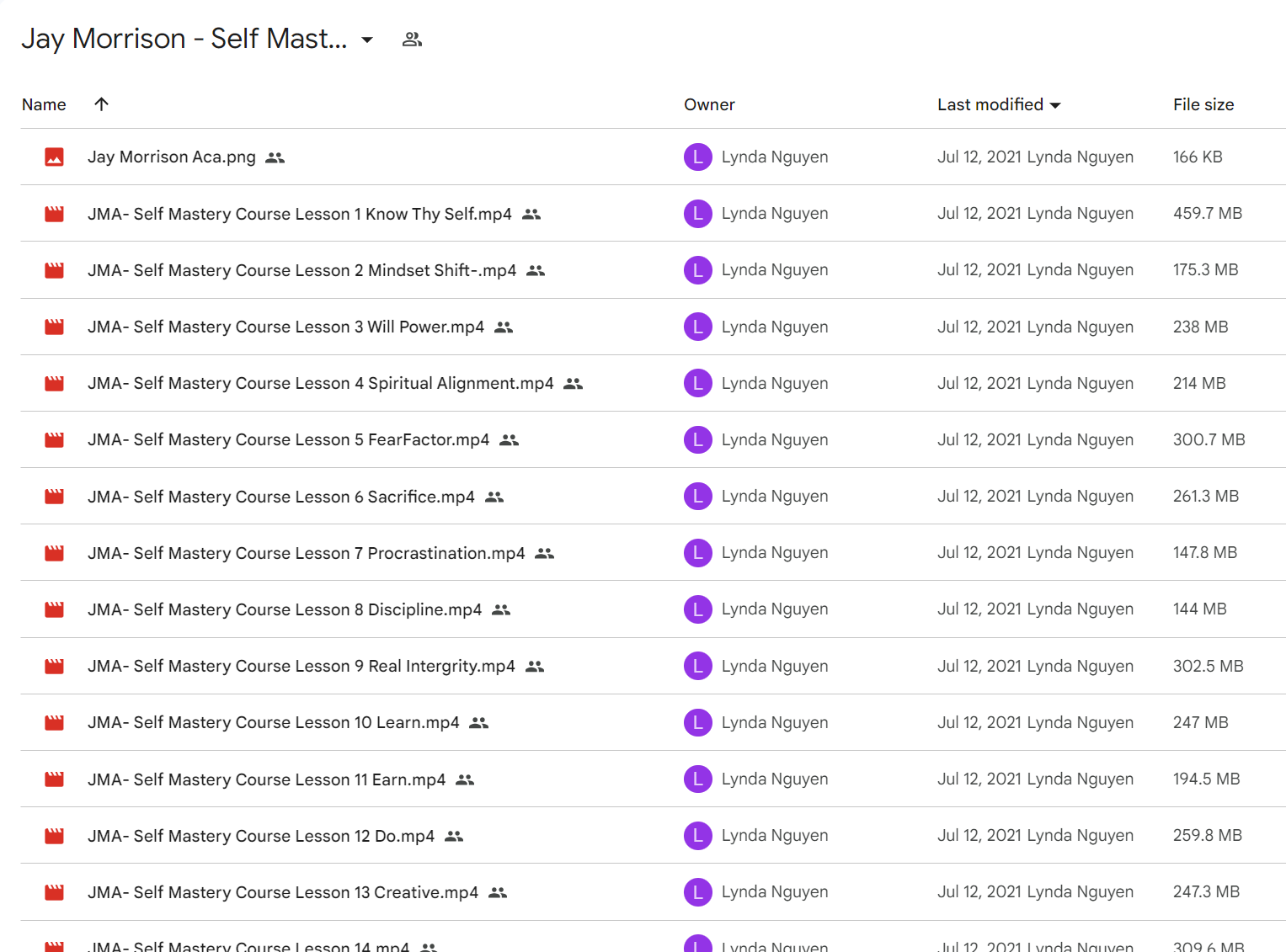The width and height of the screenshot is (1286, 952).
Task: Select Lesson 3 Will Power.mp4 file name
Action: (x=286, y=327)
